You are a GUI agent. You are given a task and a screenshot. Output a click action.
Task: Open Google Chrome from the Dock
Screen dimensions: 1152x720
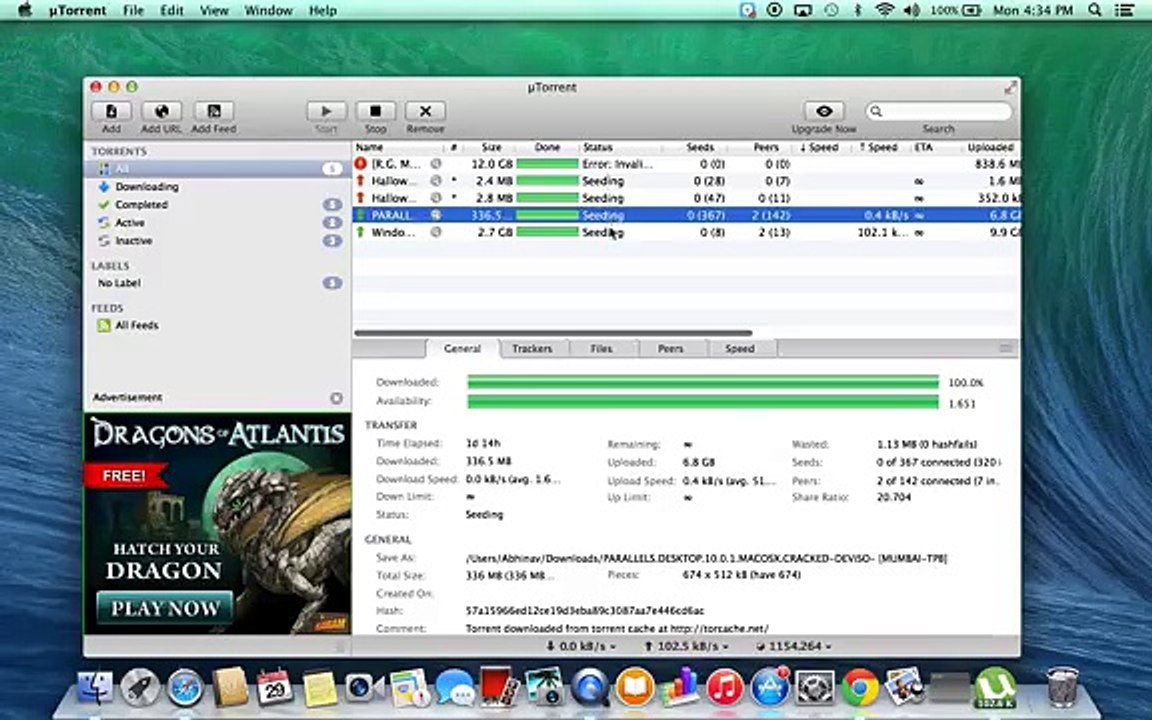pos(860,688)
